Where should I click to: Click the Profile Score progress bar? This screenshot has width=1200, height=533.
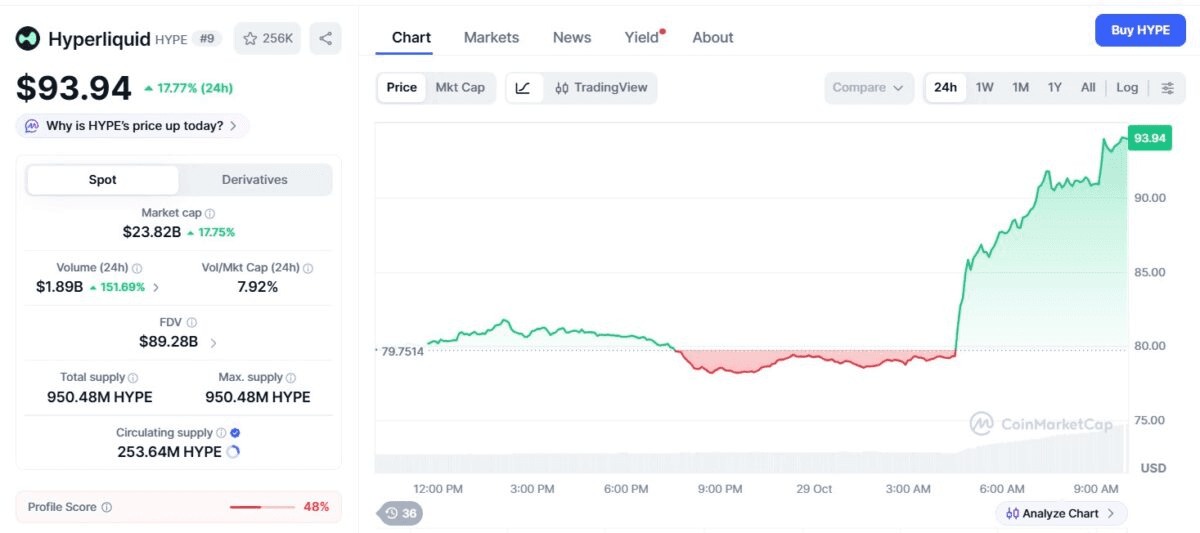click(262, 508)
